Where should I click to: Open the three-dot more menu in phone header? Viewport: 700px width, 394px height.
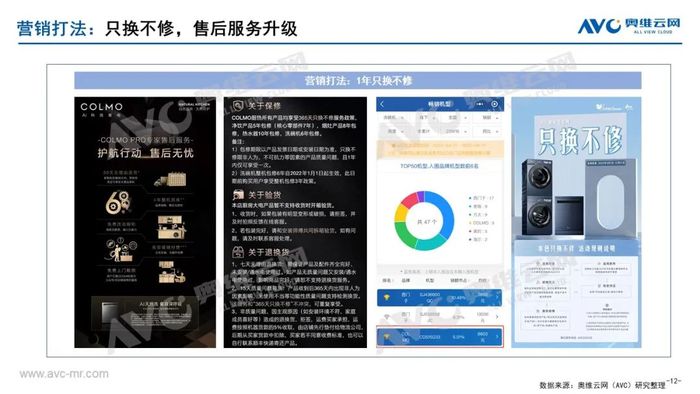click(480, 104)
